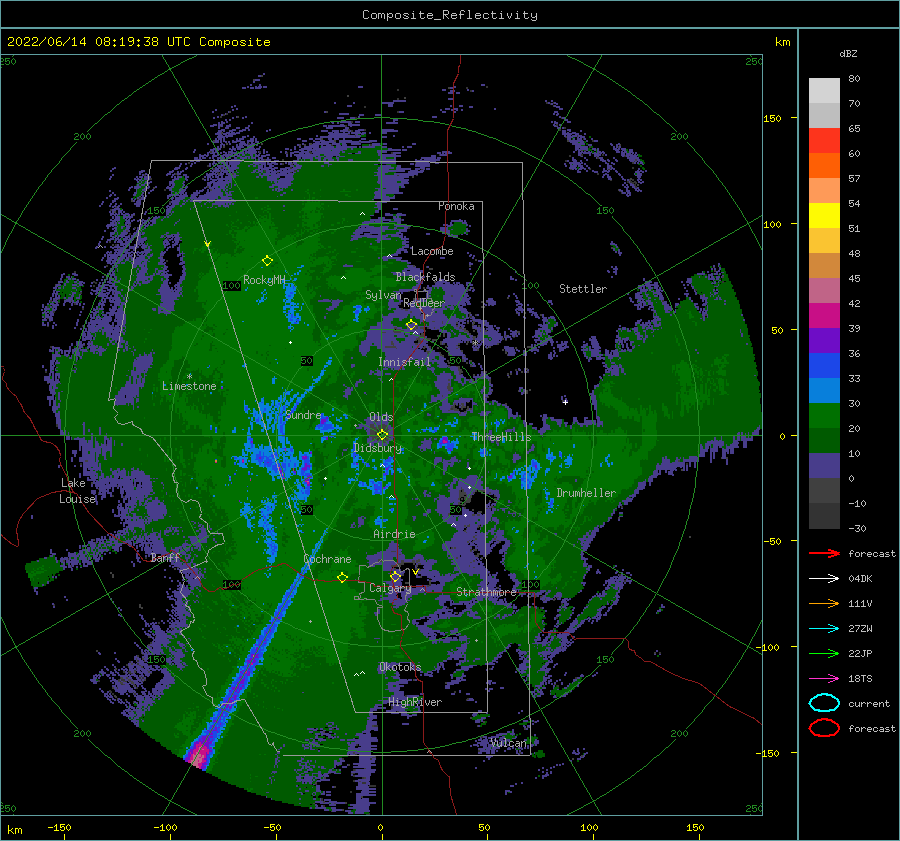Select the purple 0-10 dBZ swatch
Viewport: 900px width, 841px height.
point(824,465)
